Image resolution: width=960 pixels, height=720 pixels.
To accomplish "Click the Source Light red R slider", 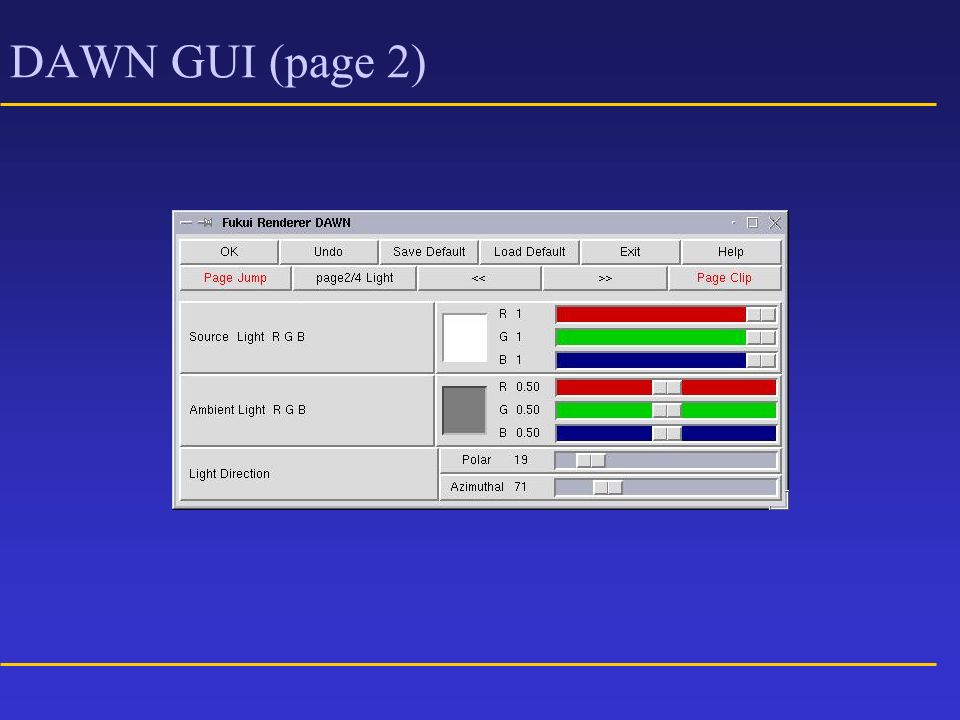I will [x=666, y=314].
